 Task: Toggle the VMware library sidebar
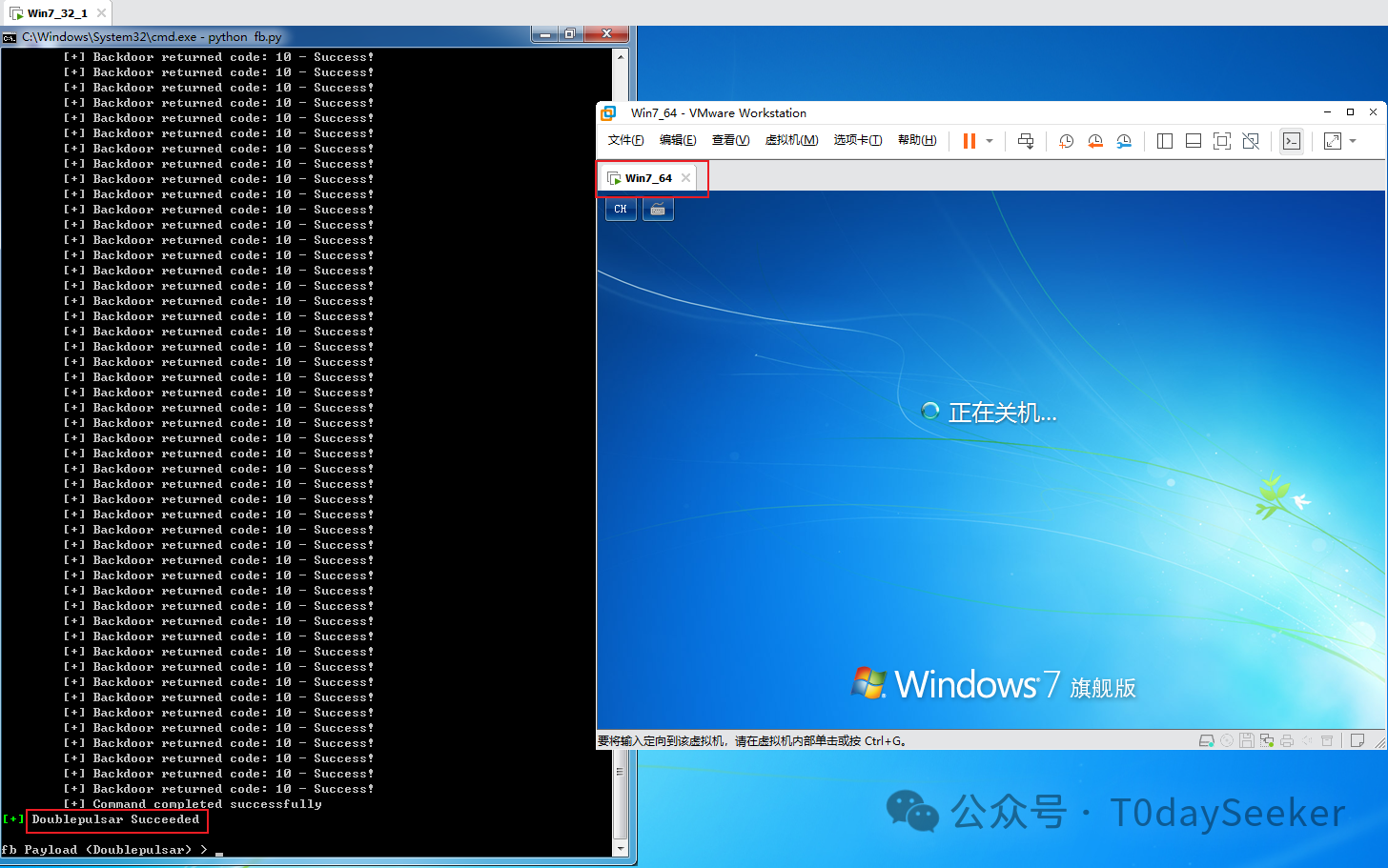(x=1165, y=141)
